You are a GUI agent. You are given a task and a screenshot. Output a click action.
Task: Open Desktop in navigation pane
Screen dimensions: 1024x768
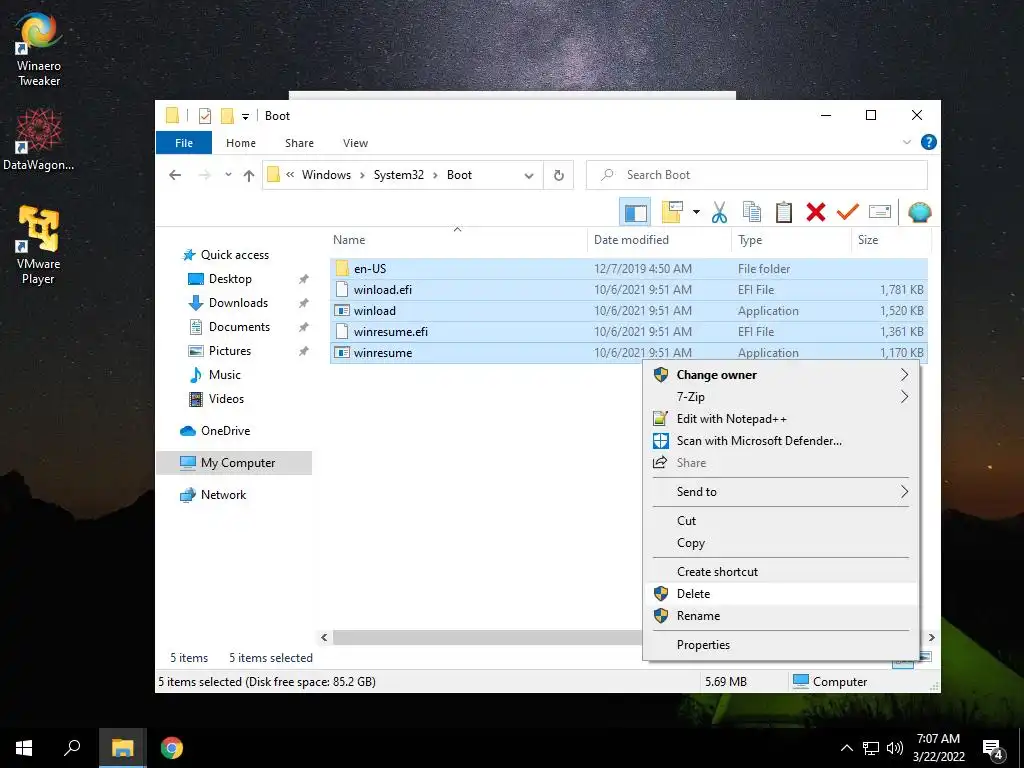230,279
